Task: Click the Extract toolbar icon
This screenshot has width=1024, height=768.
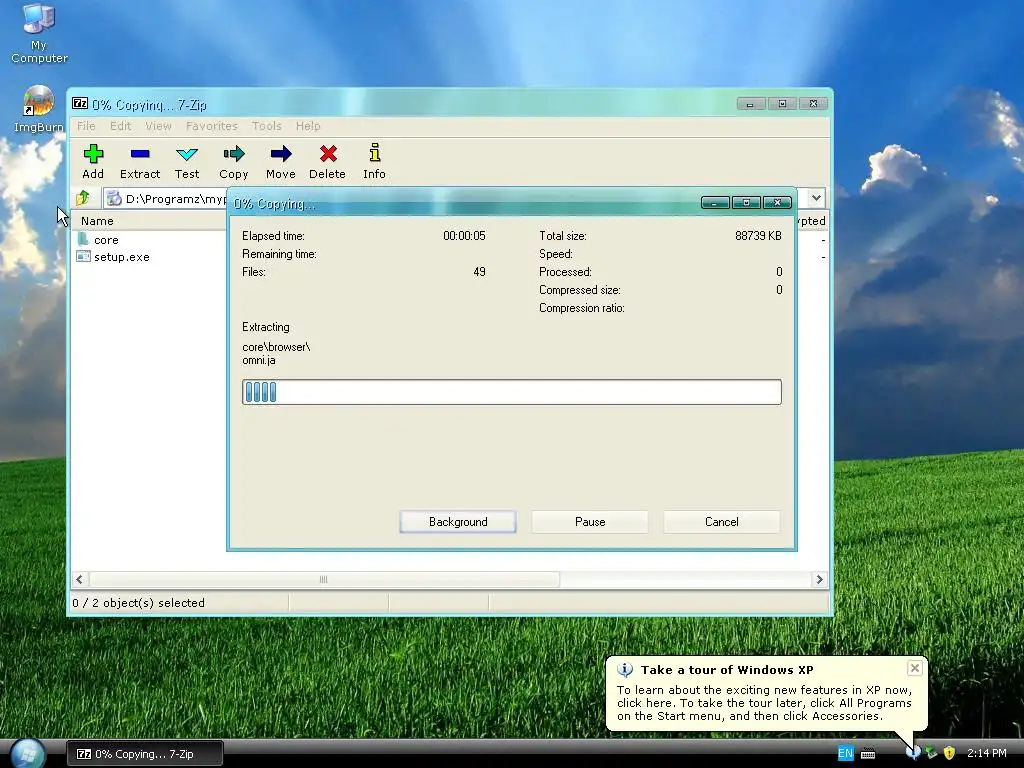Action: pos(140,154)
